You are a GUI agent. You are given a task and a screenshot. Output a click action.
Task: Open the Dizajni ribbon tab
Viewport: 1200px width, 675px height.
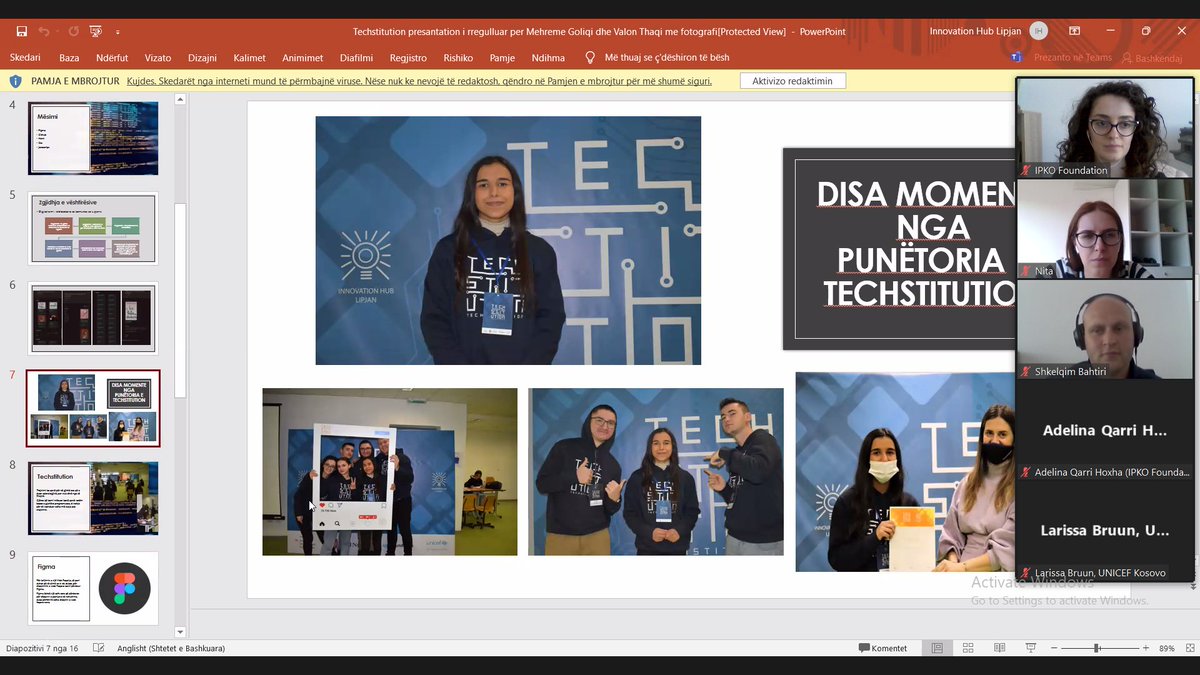pos(202,58)
